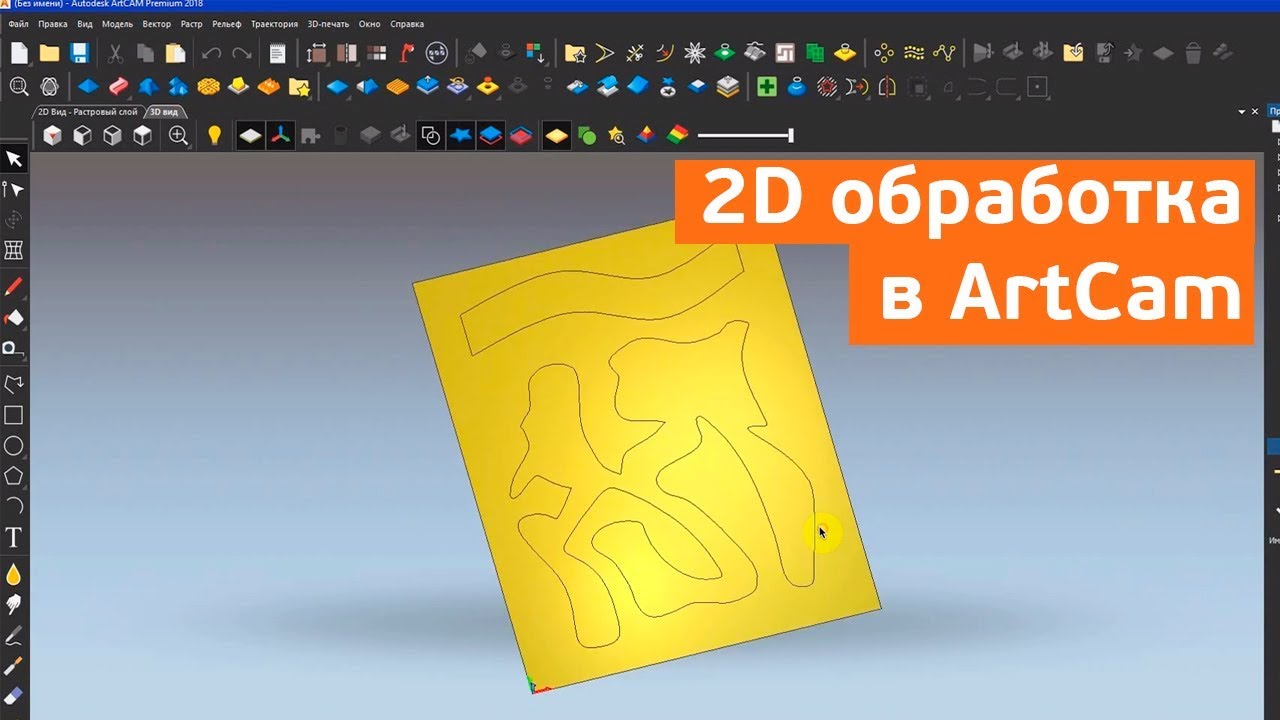Close the side panel with X button

1254,111
